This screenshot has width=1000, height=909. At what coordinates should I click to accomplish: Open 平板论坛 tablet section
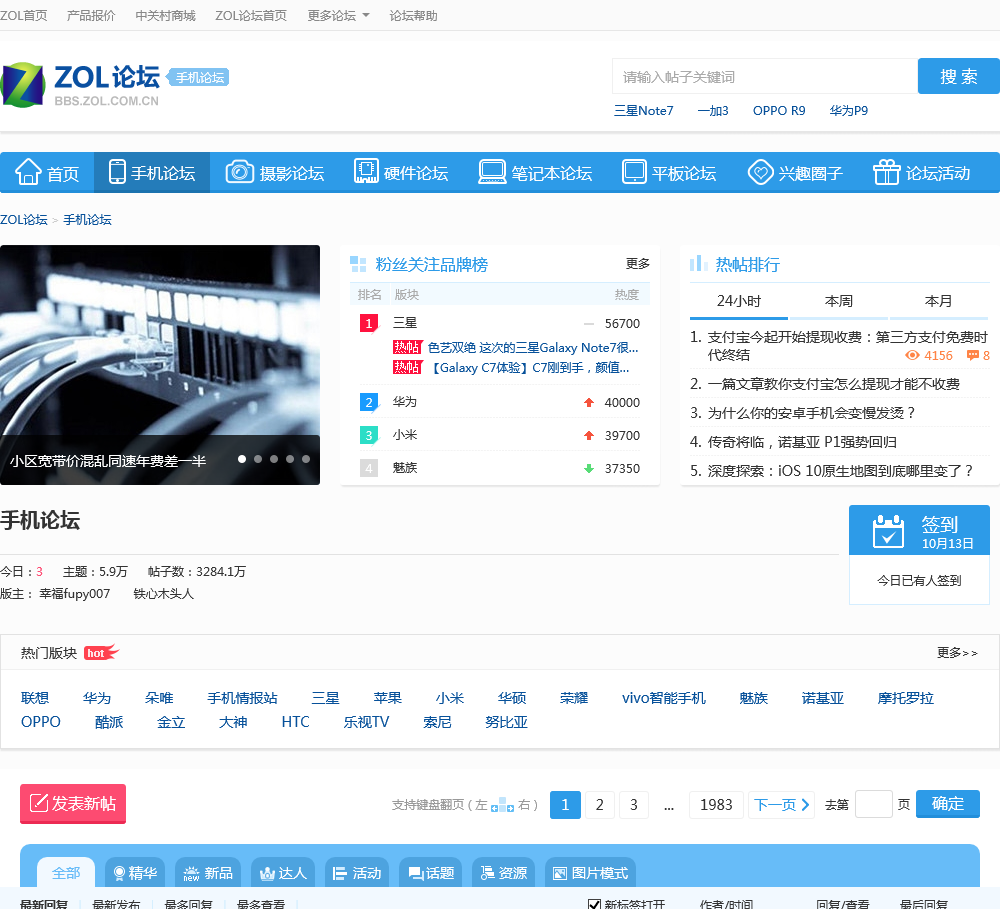[669, 173]
